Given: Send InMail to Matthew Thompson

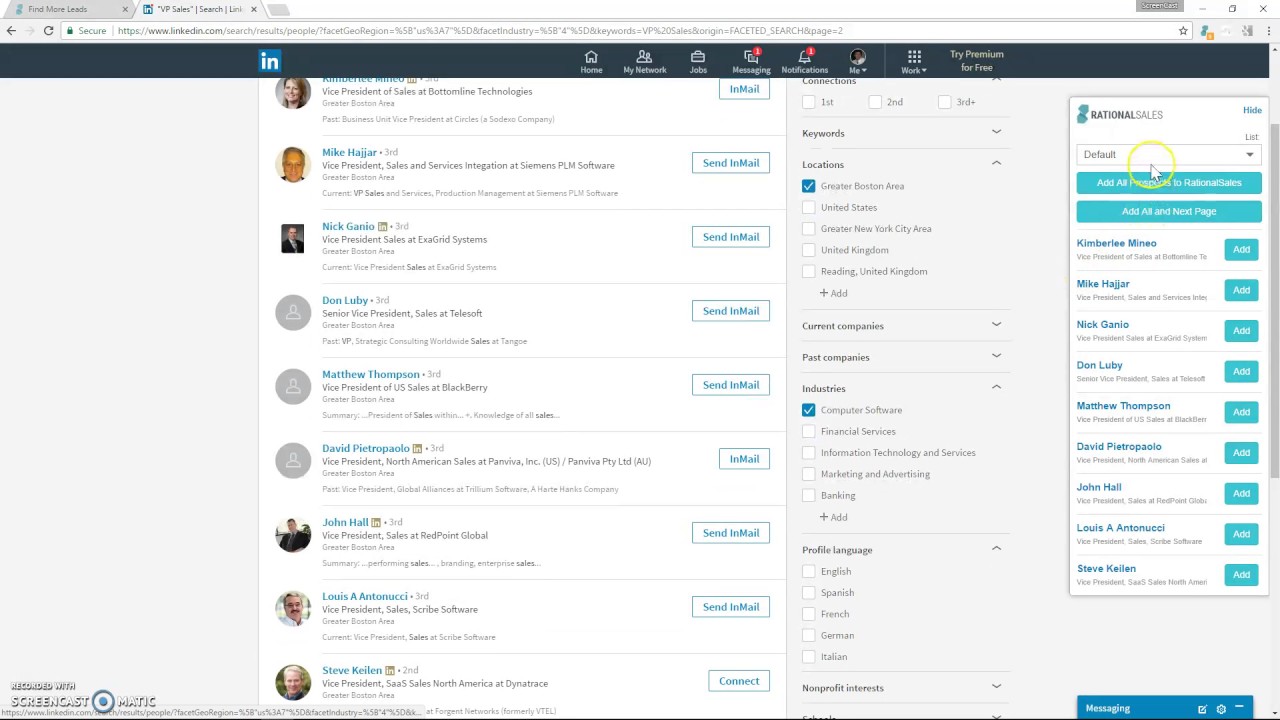Looking at the screenshot, I should (x=731, y=385).
